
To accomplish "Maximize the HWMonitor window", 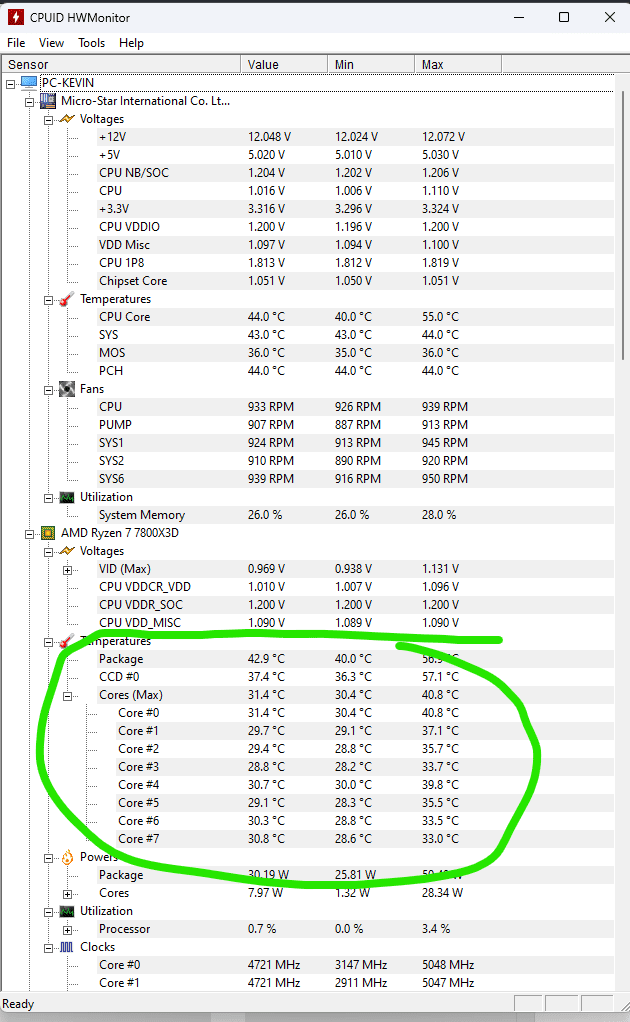I will (x=564, y=18).
